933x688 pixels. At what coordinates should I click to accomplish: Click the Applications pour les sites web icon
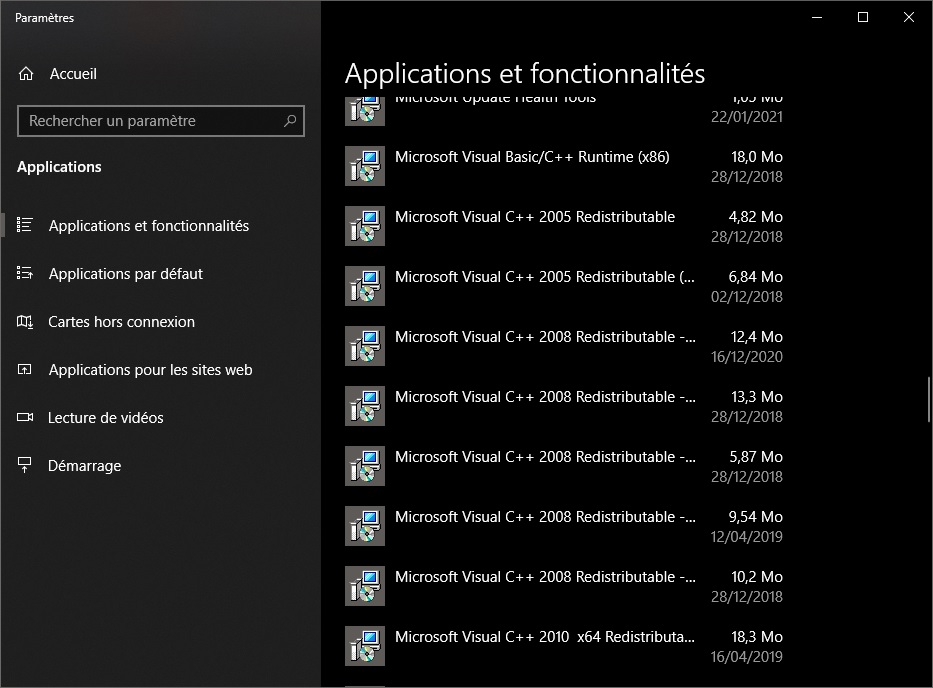point(25,370)
